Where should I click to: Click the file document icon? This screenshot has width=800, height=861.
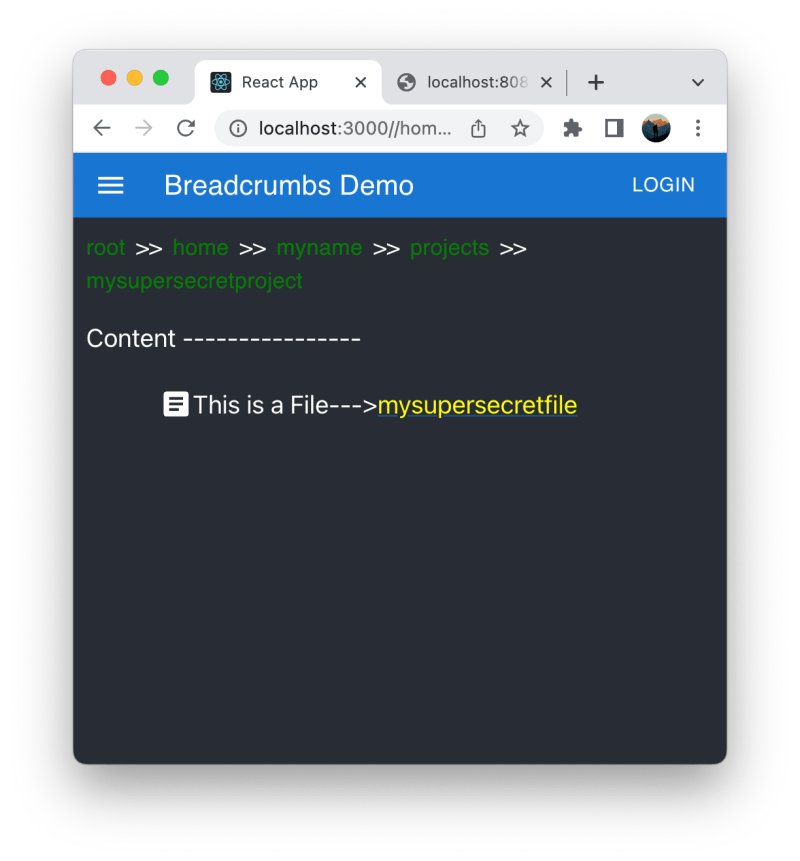click(x=175, y=403)
